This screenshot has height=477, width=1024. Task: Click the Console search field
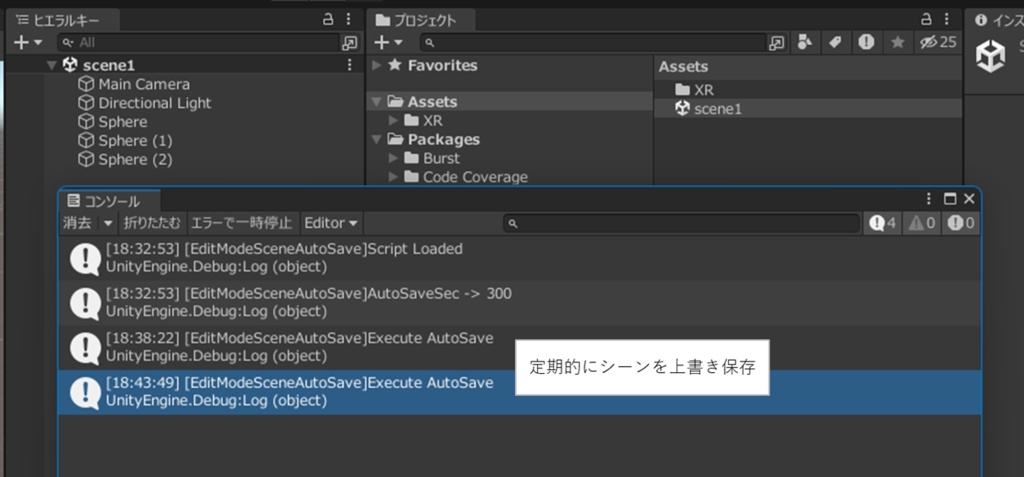681,223
